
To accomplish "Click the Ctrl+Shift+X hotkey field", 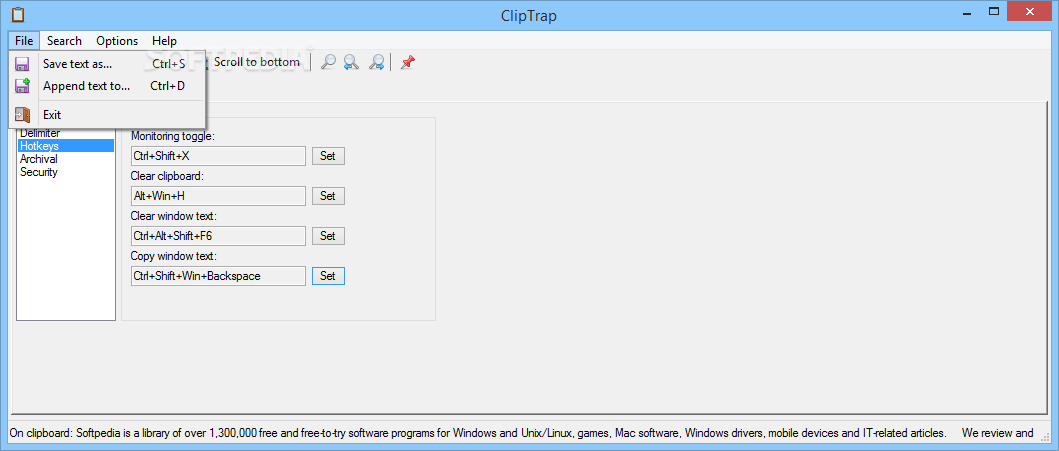I will tap(218, 156).
